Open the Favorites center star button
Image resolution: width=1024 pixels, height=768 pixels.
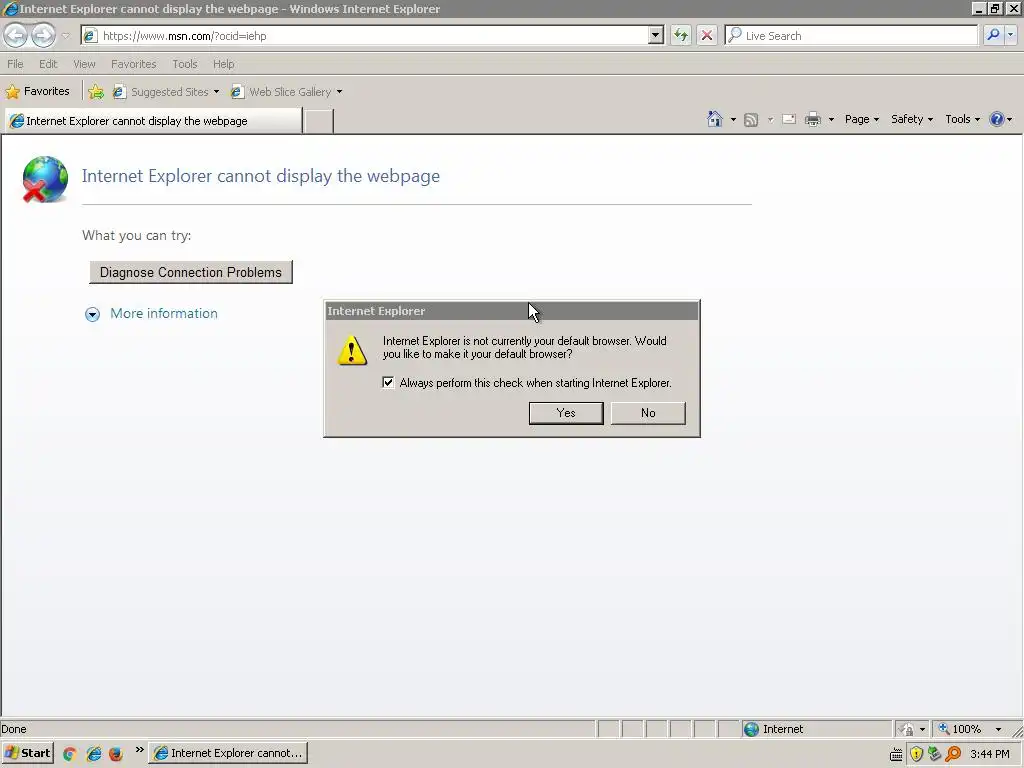pyautogui.click(x=37, y=91)
